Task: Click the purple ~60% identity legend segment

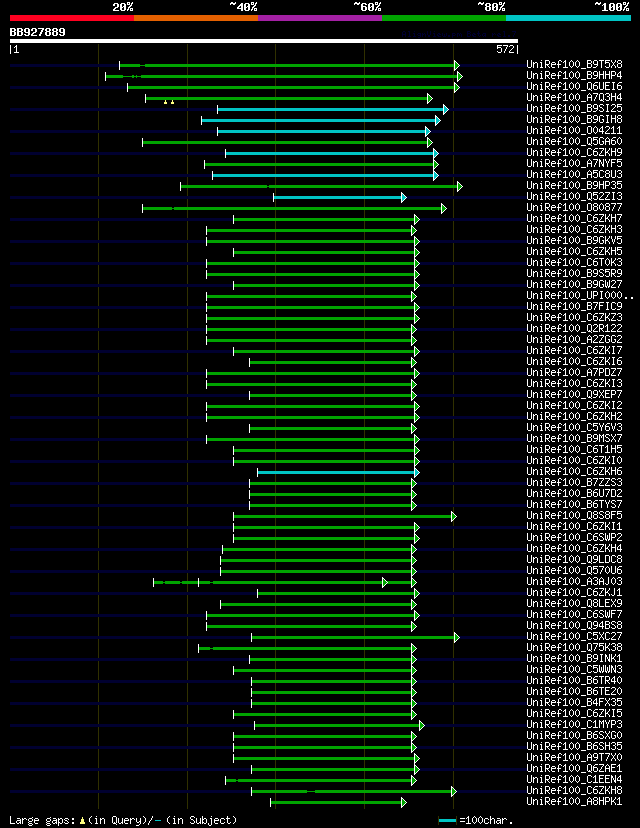Action: pos(320,18)
